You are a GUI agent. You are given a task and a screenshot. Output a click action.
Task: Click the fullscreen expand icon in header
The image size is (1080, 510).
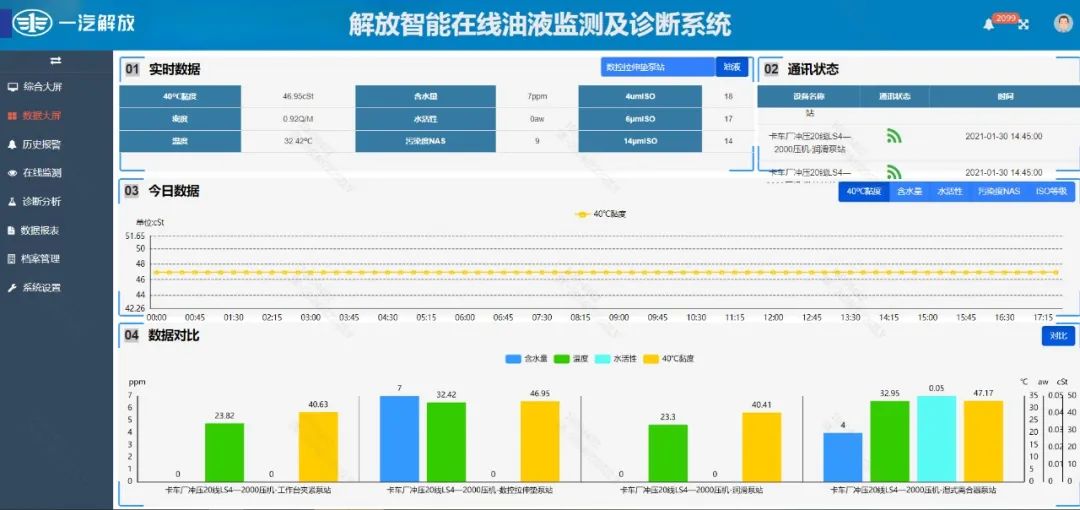1023,25
